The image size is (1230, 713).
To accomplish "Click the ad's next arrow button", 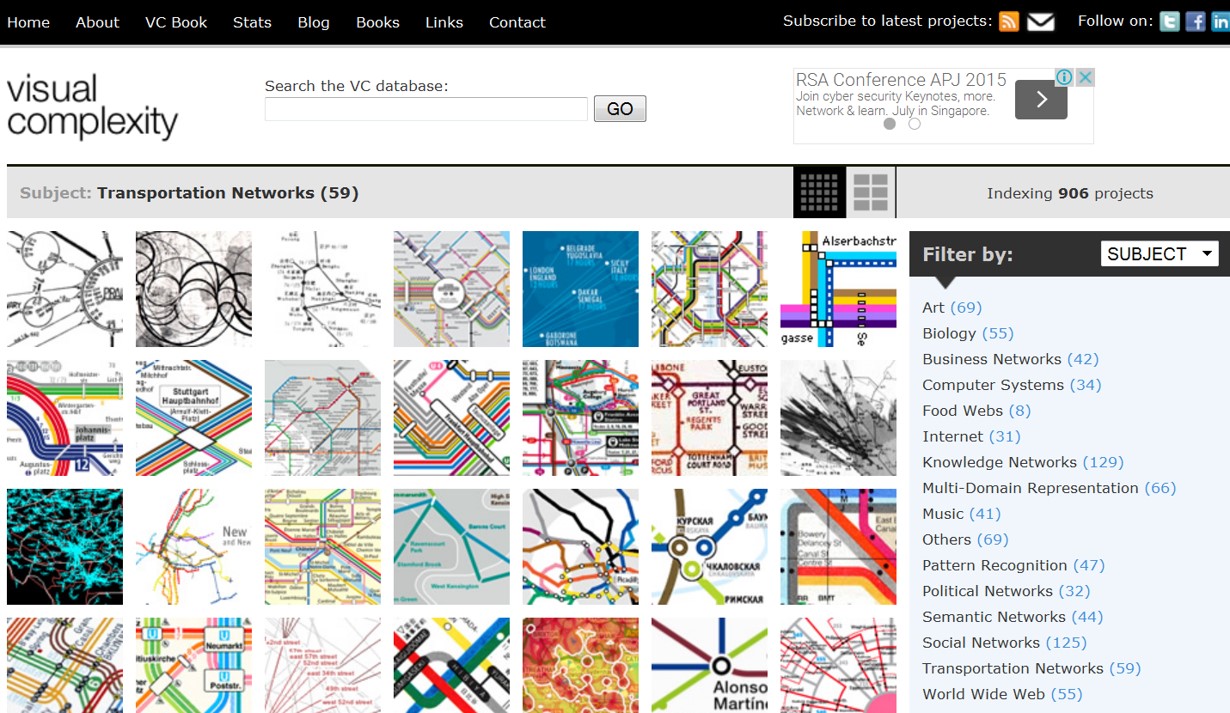I will 1041,99.
